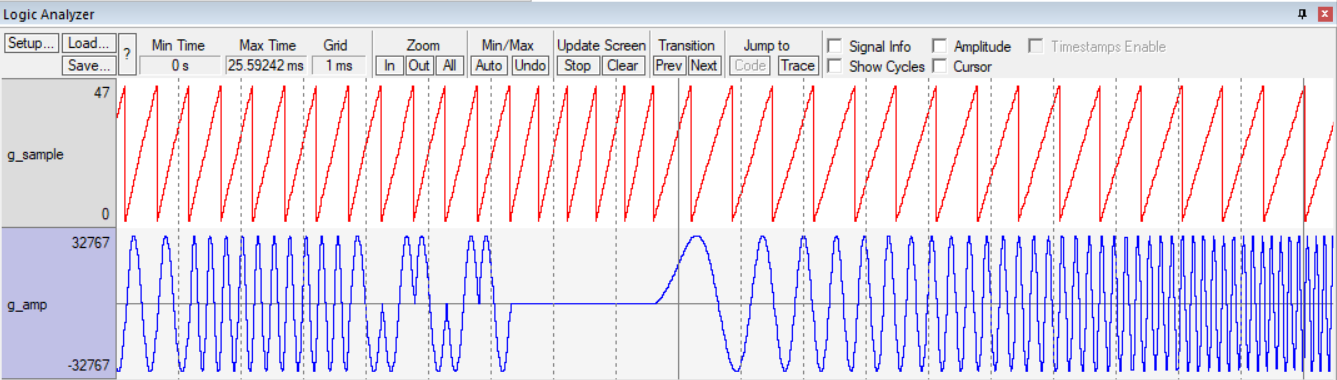Image resolution: width=1337 pixels, height=380 pixels.
Task: Stop the screen update
Action: [x=578, y=66]
